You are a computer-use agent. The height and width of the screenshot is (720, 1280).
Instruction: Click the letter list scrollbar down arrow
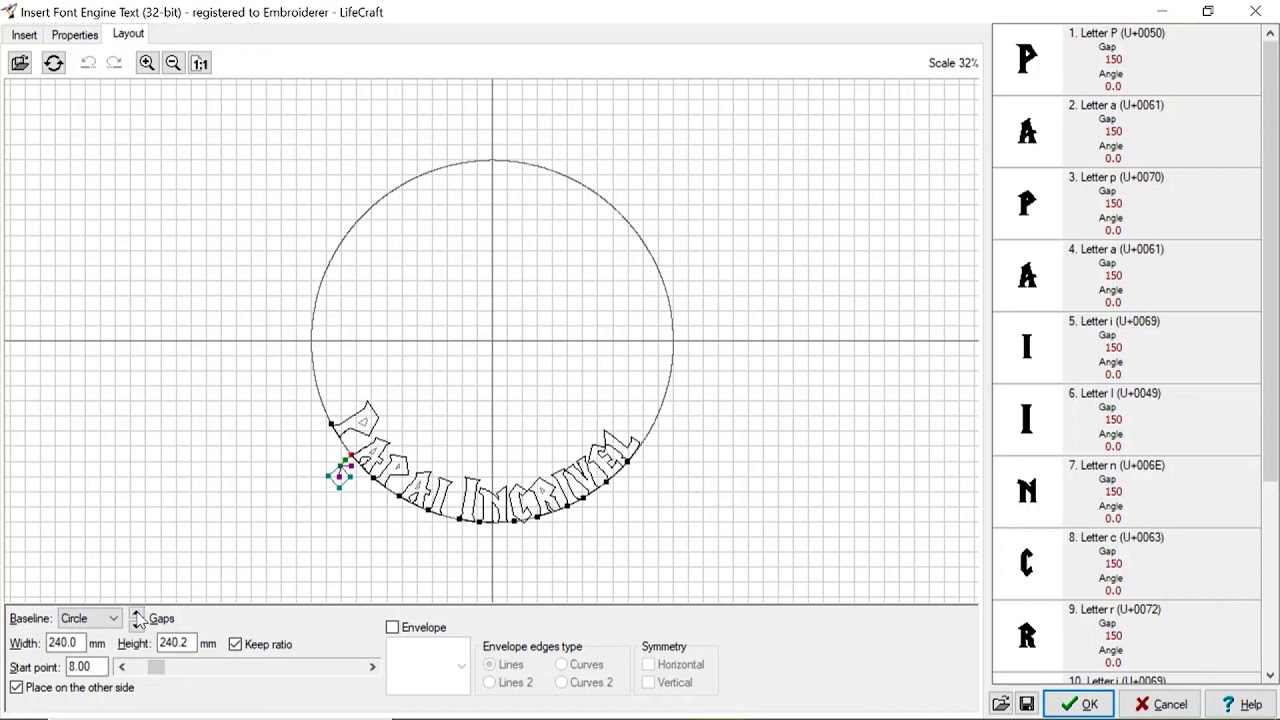[1271, 676]
